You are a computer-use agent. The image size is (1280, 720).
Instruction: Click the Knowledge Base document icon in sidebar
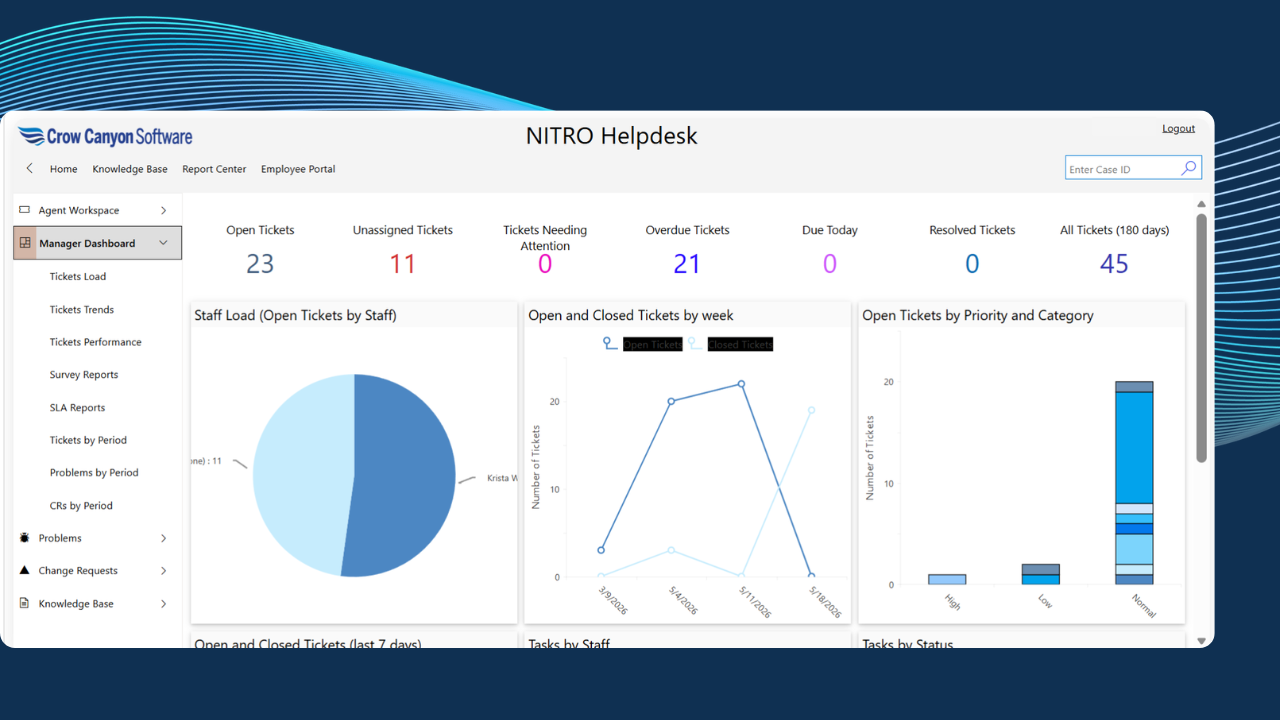(24, 604)
